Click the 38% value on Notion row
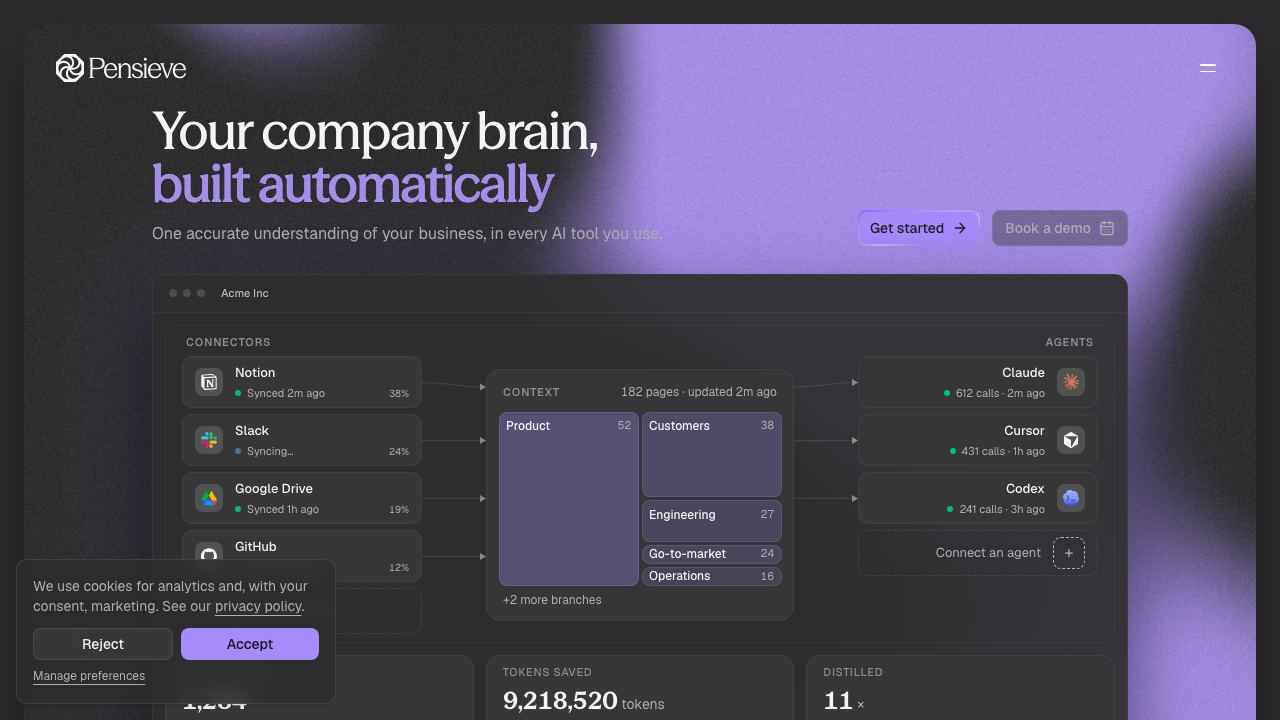Screen dimensions: 1280x720 click(x=399, y=394)
